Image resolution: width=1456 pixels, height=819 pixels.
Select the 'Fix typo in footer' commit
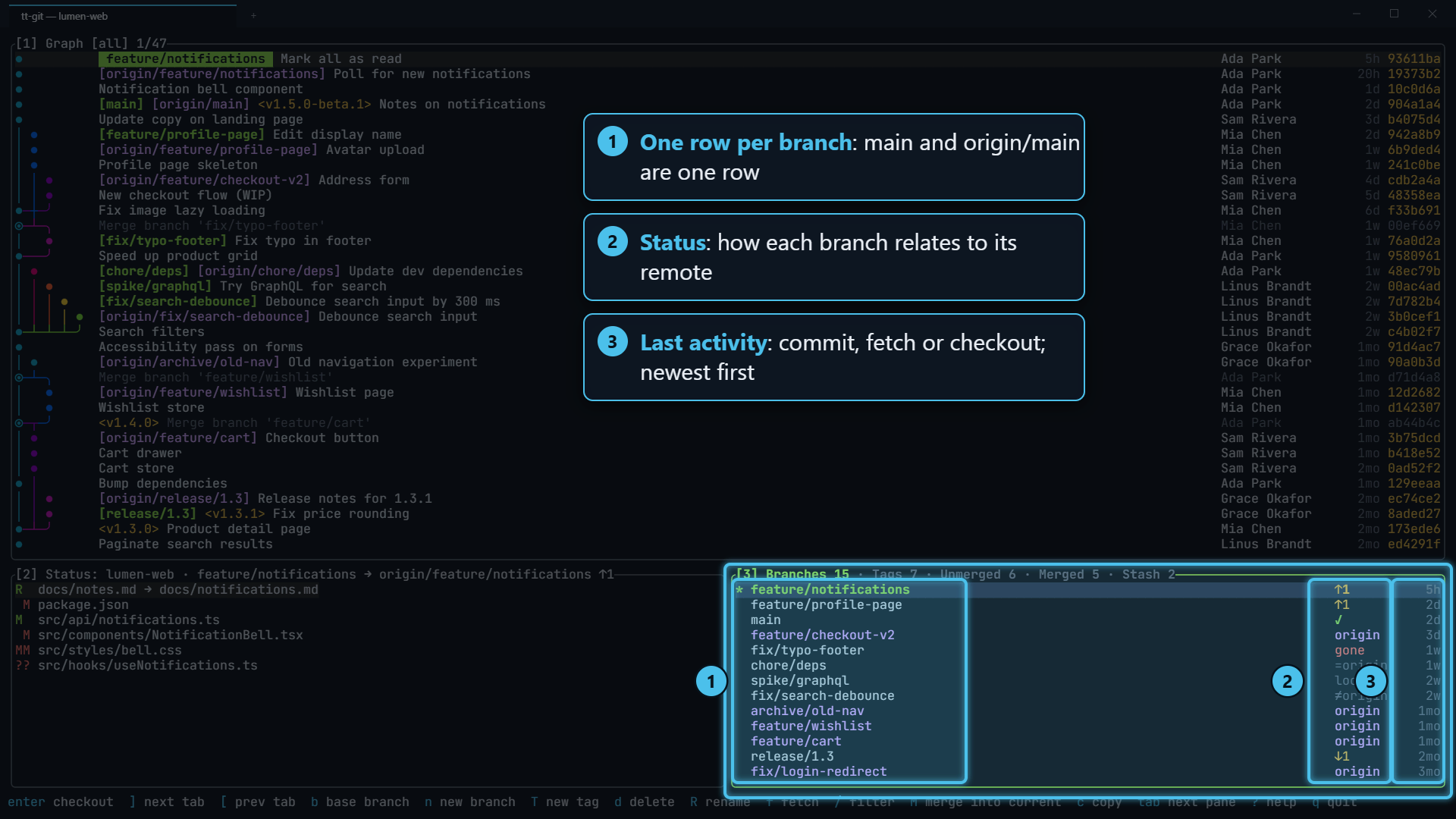coord(728,240)
